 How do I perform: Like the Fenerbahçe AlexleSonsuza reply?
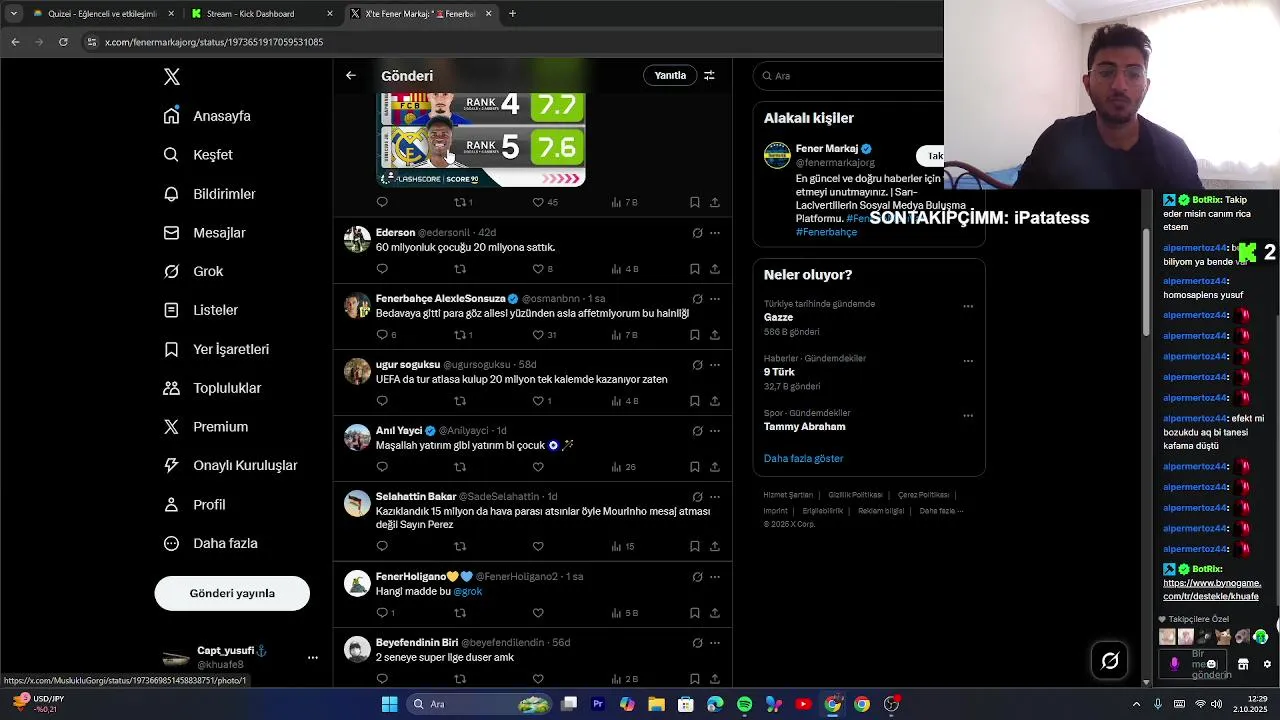click(x=538, y=335)
